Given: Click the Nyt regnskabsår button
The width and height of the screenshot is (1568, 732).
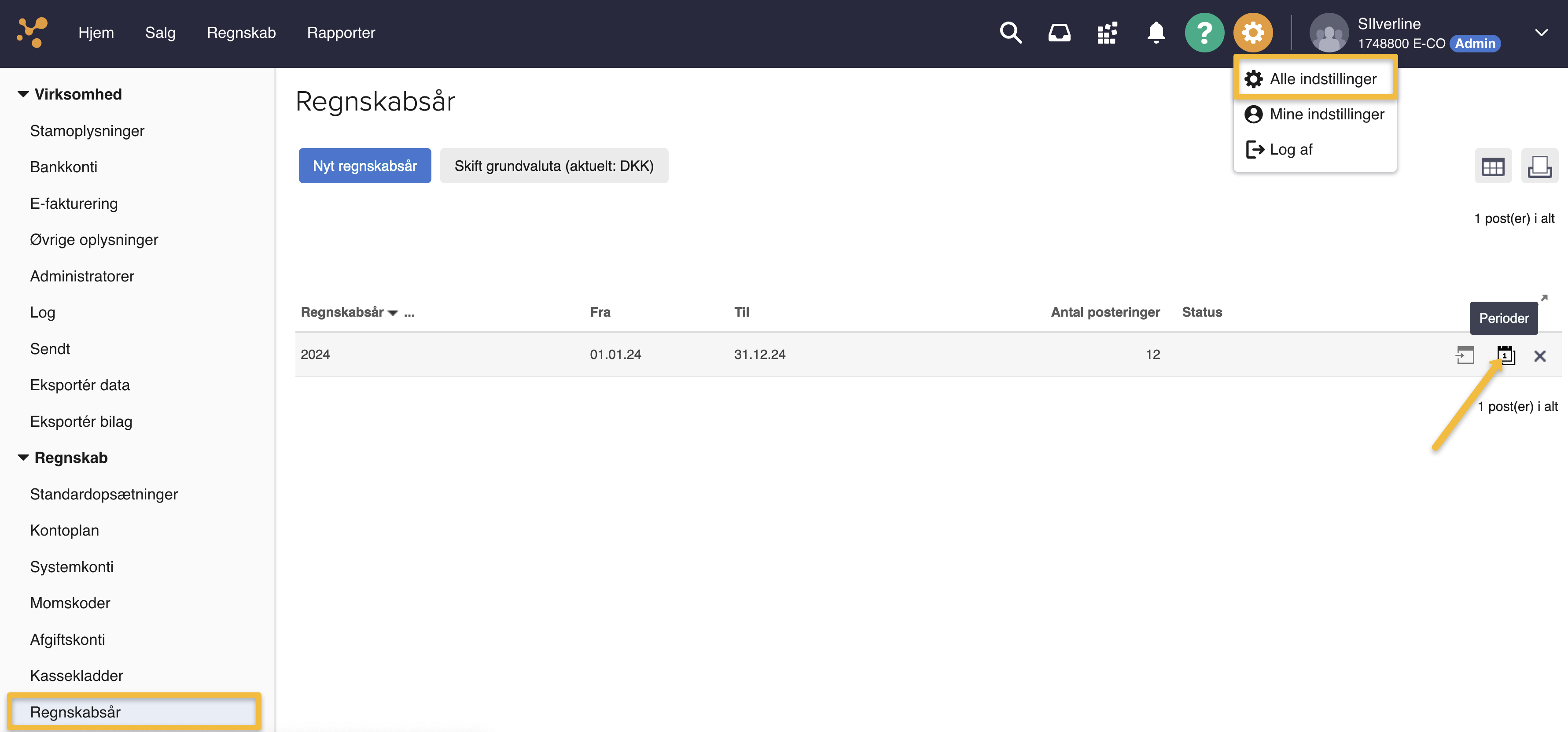Looking at the screenshot, I should click(x=364, y=166).
